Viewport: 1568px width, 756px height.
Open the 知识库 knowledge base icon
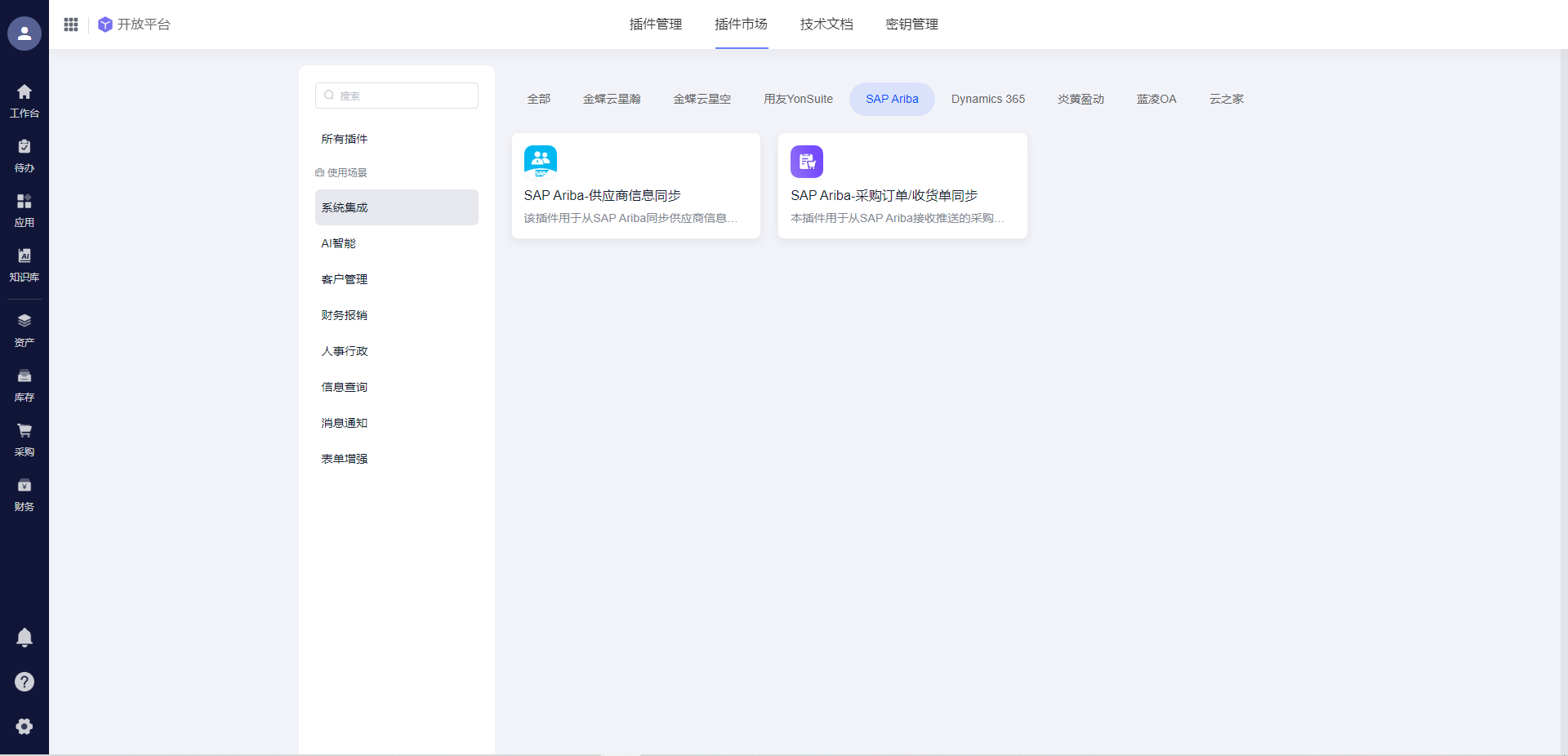coord(24,264)
